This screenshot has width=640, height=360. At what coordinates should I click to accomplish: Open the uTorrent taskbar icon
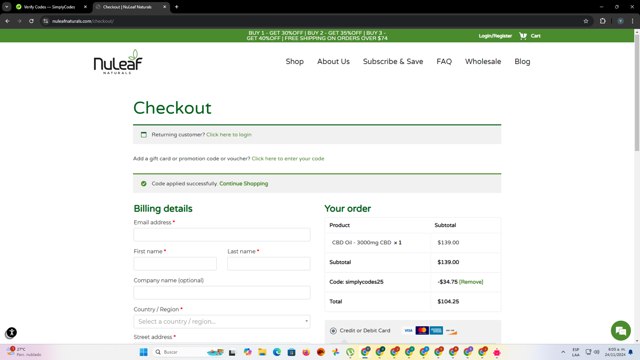(350, 352)
